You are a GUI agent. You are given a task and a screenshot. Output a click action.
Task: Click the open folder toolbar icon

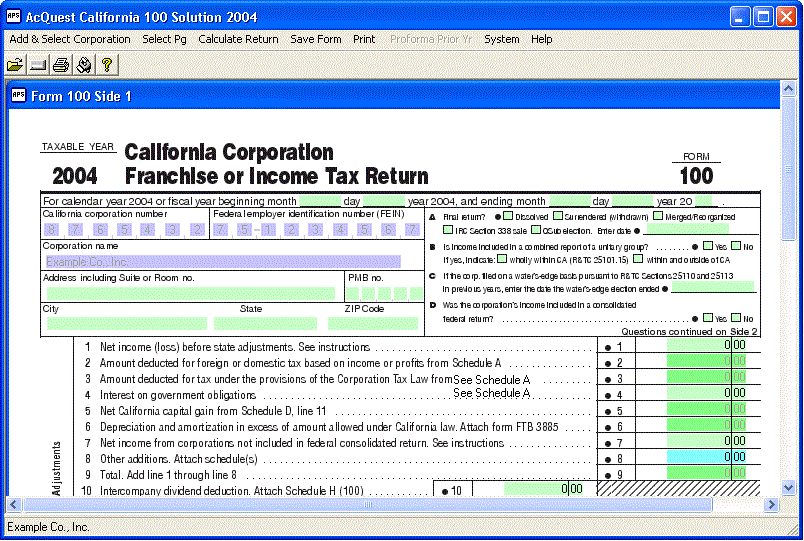[15, 65]
